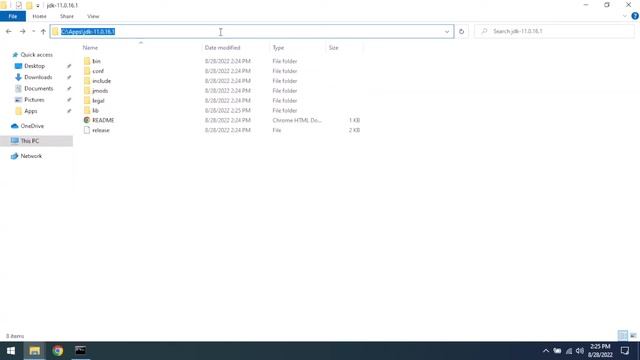Open the taskbar clock and date
640x360 pixels.
click(600, 351)
